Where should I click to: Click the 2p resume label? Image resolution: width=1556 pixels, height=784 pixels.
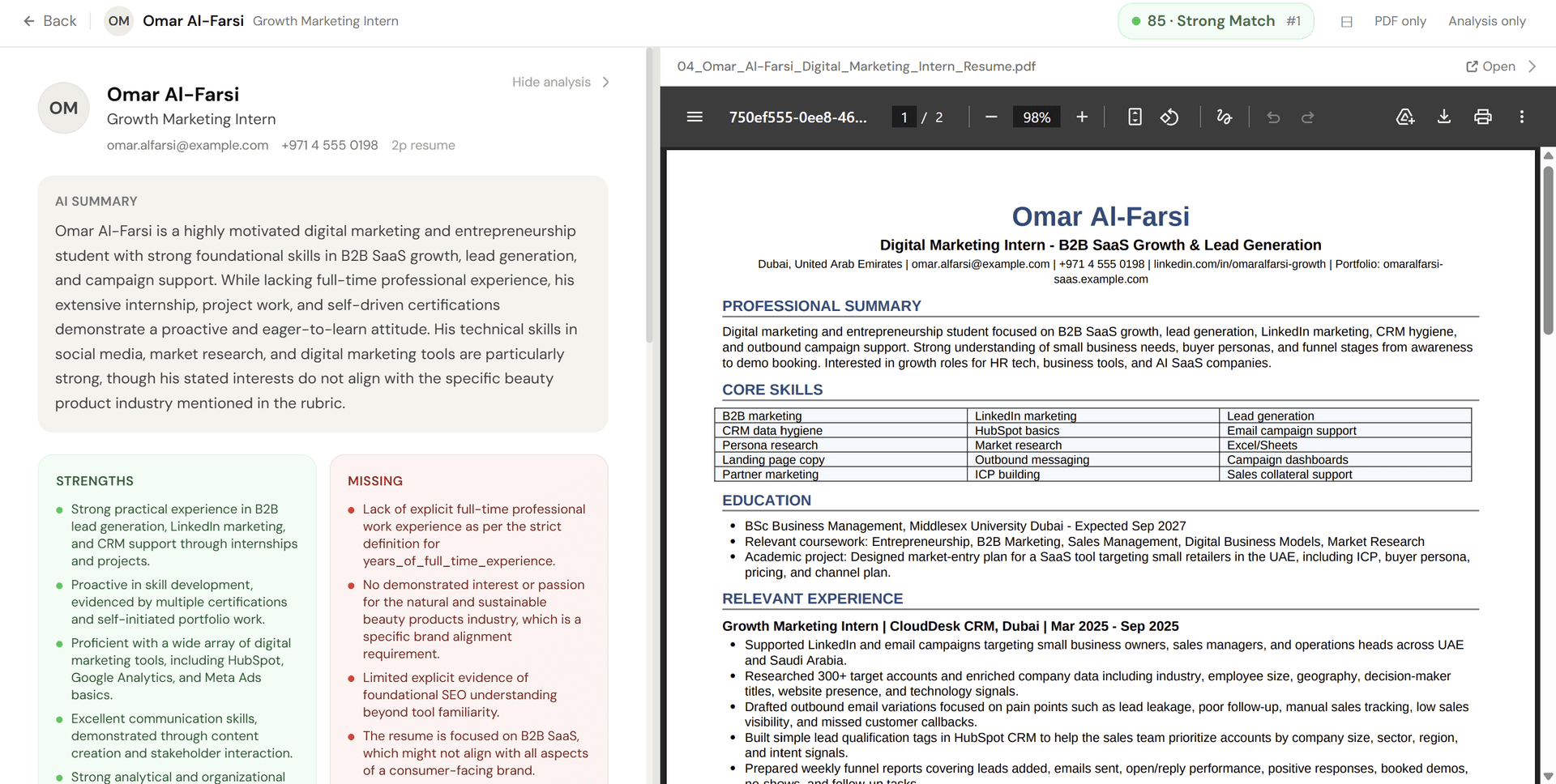pyautogui.click(x=423, y=145)
